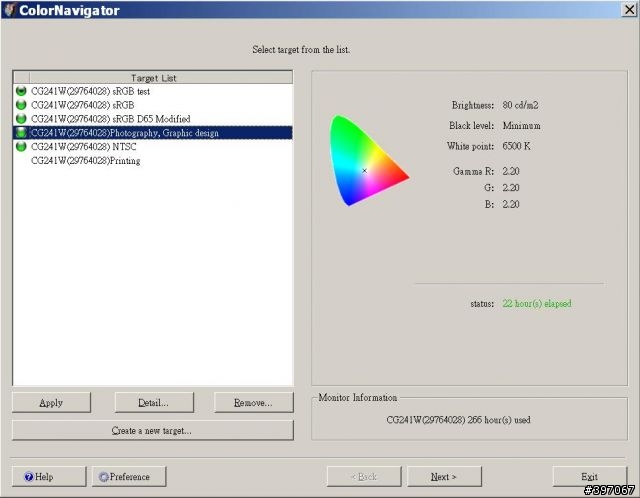Viewport: 640px width, 498px height.
Task: Select the CG241W(29764028) sRGB target row
Action: tap(153, 105)
